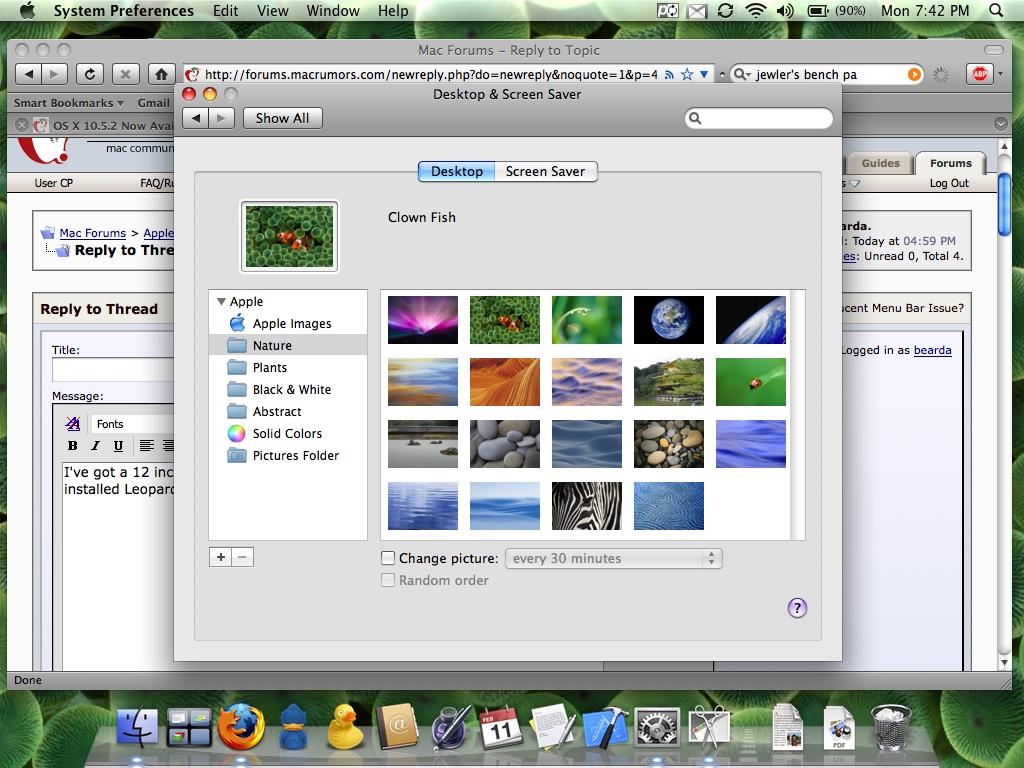Choose the zebra stripes wallpaper thumbnail
The width and height of the screenshot is (1024, 768).
[586, 506]
